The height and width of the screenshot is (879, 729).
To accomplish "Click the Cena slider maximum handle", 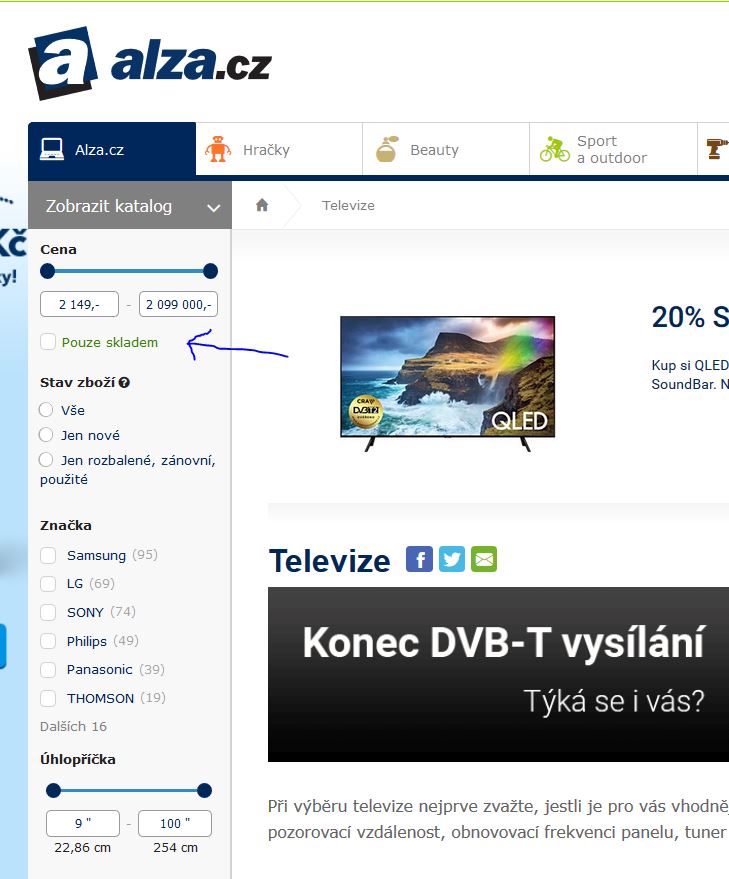I will pyautogui.click(x=210, y=271).
